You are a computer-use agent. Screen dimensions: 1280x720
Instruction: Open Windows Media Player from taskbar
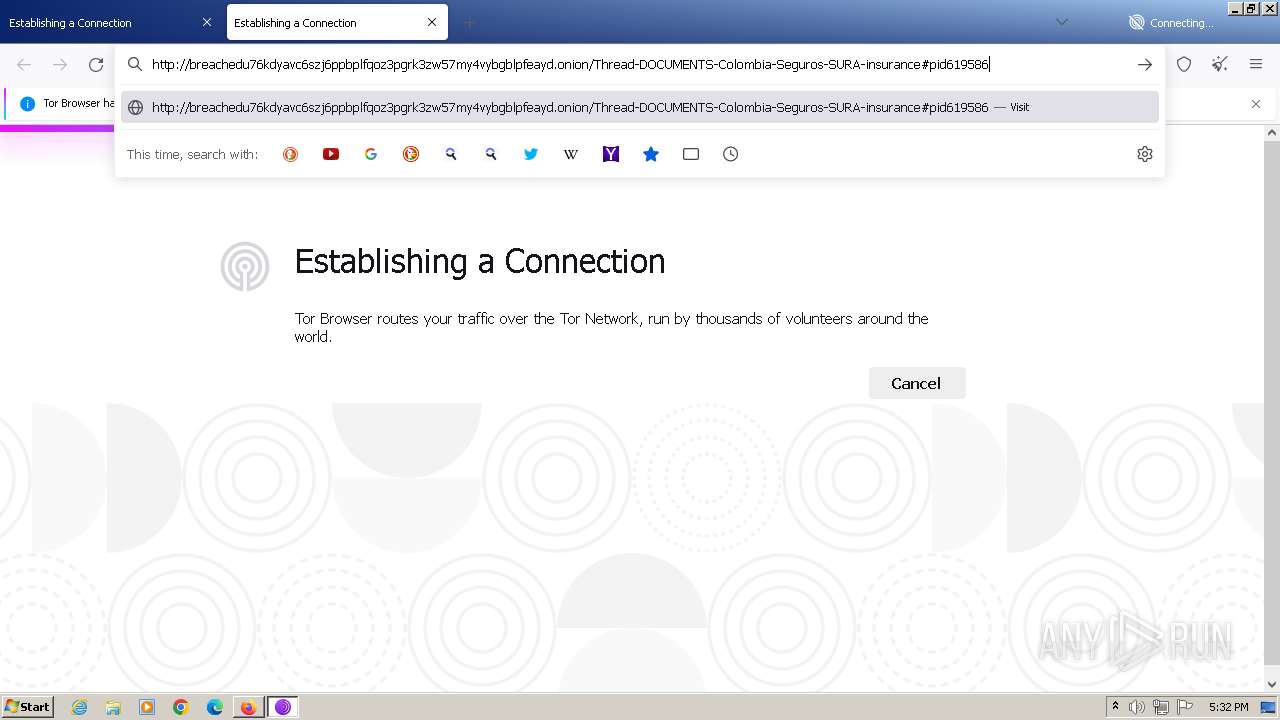(x=147, y=707)
